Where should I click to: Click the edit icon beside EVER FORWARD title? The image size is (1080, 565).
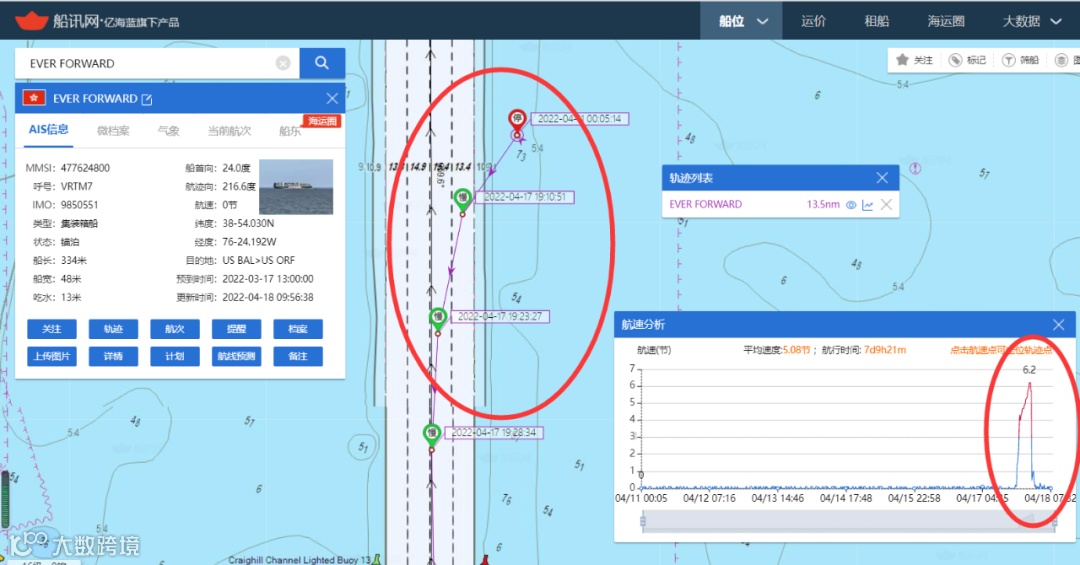[x=147, y=99]
